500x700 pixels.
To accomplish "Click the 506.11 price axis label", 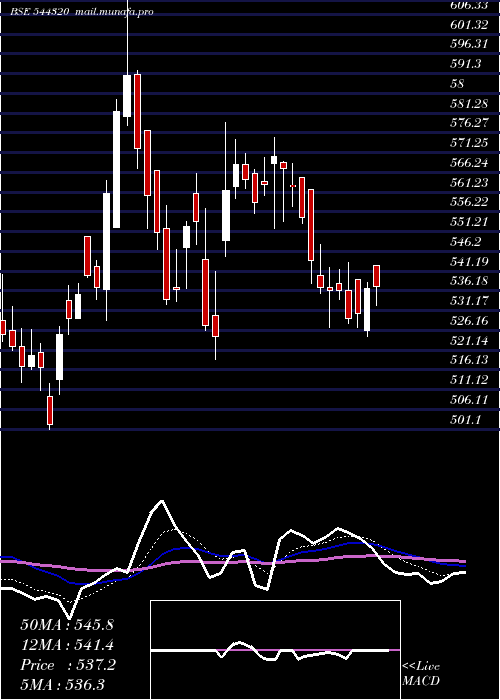I will 468,400.
